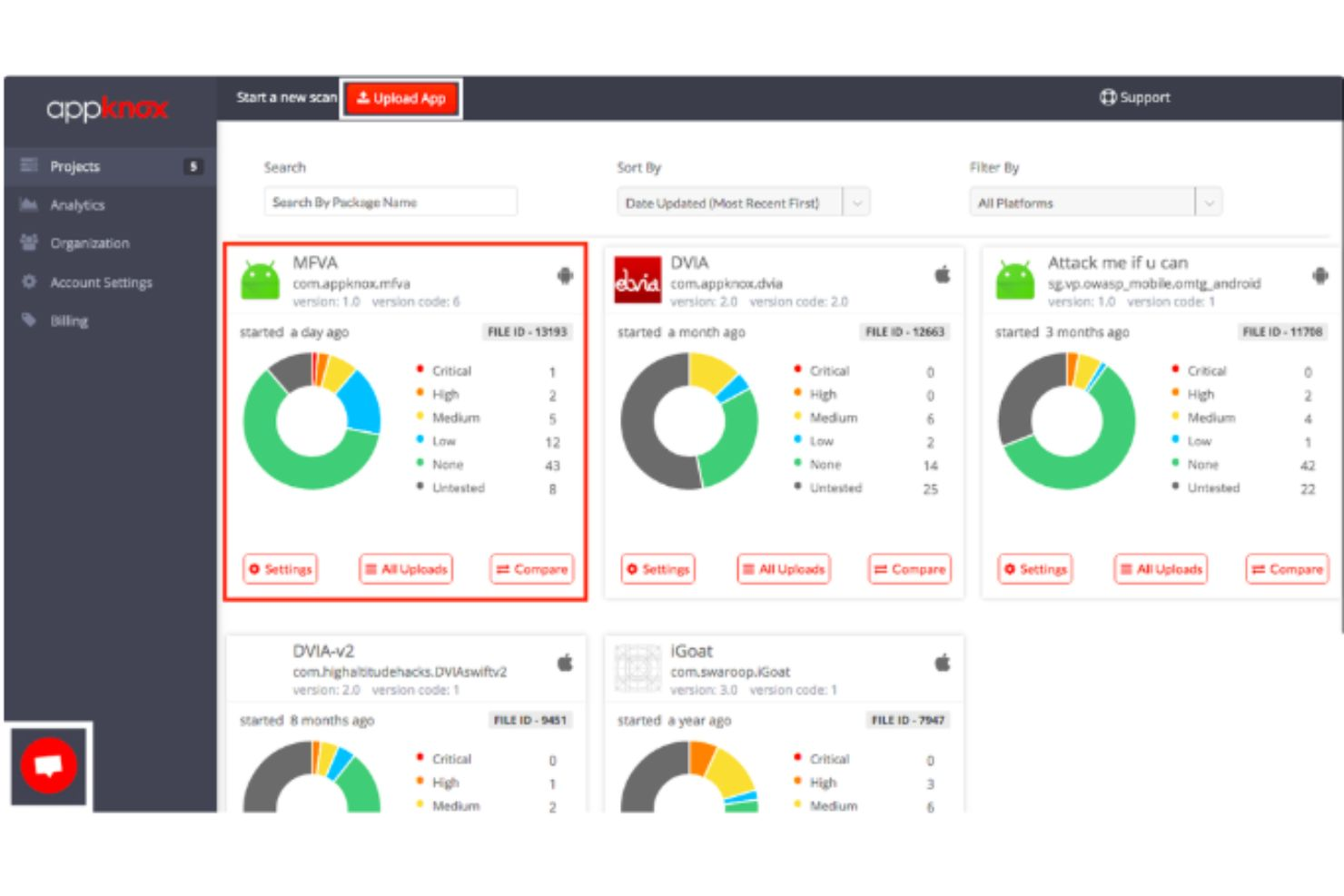Click the Medium legend entry on Attack me card
Image resolution: width=1344 pixels, height=896 pixels.
pos(1203,418)
